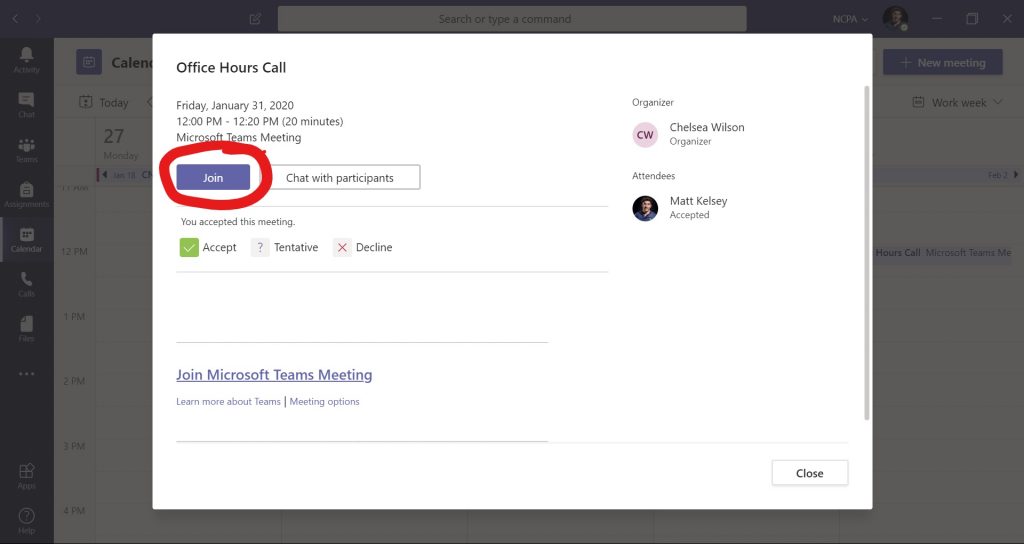The width and height of the screenshot is (1024, 544).
Task: Go back with the left navigation arrow
Action: [x=15, y=19]
